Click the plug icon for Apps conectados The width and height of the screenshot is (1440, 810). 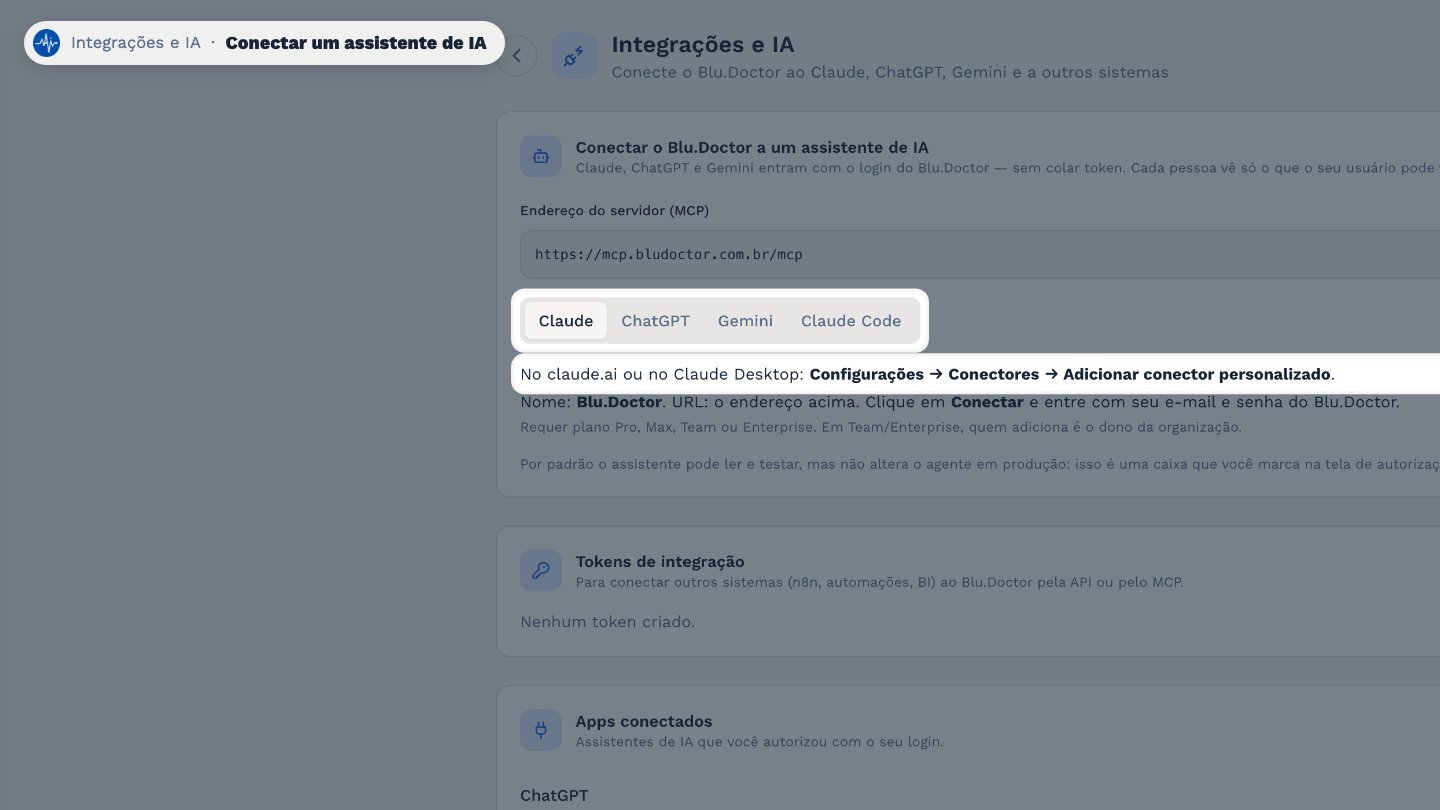(541, 730)
